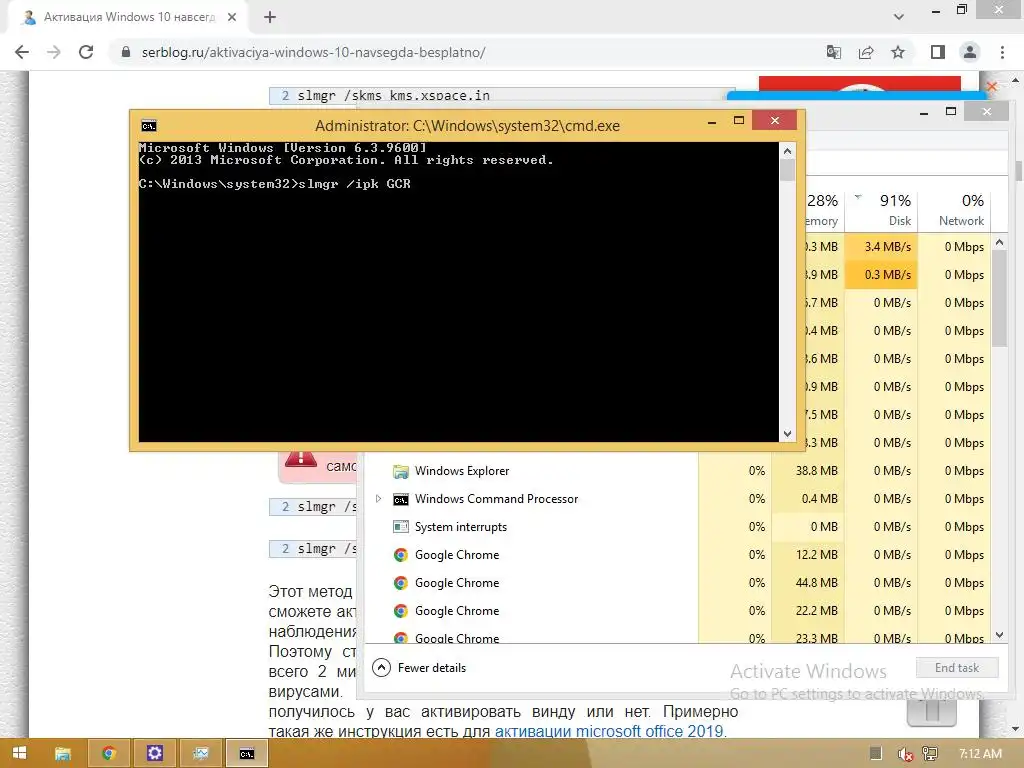Click the 7:12 AM taskbar clock
This screenshot has width=1024, height=768.
pos(980,754)
